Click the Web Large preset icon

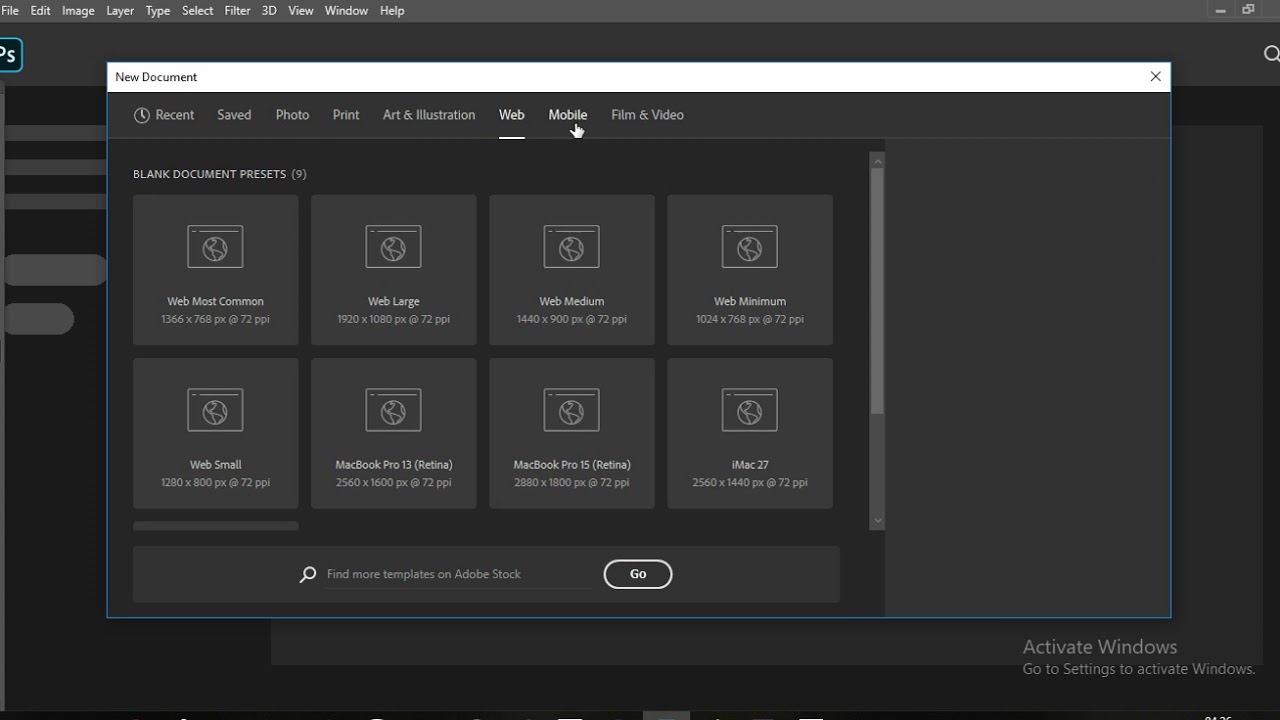point(393,247)
